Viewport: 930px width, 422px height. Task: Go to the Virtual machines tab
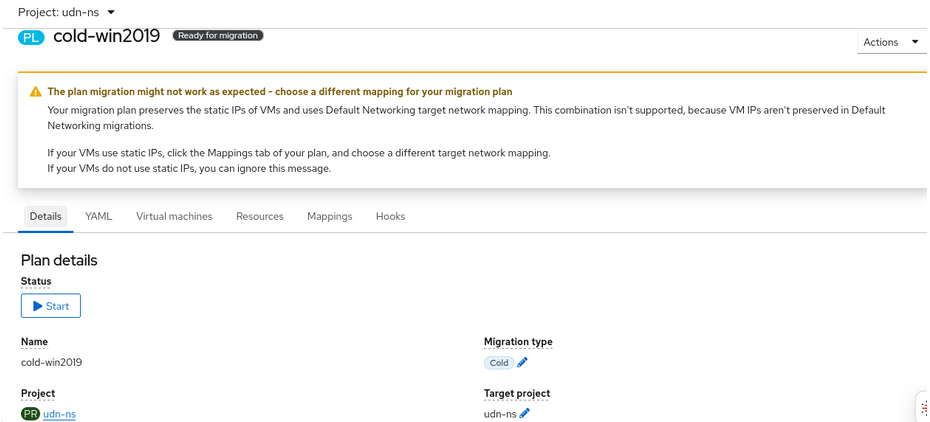click(x=174, y=216)
